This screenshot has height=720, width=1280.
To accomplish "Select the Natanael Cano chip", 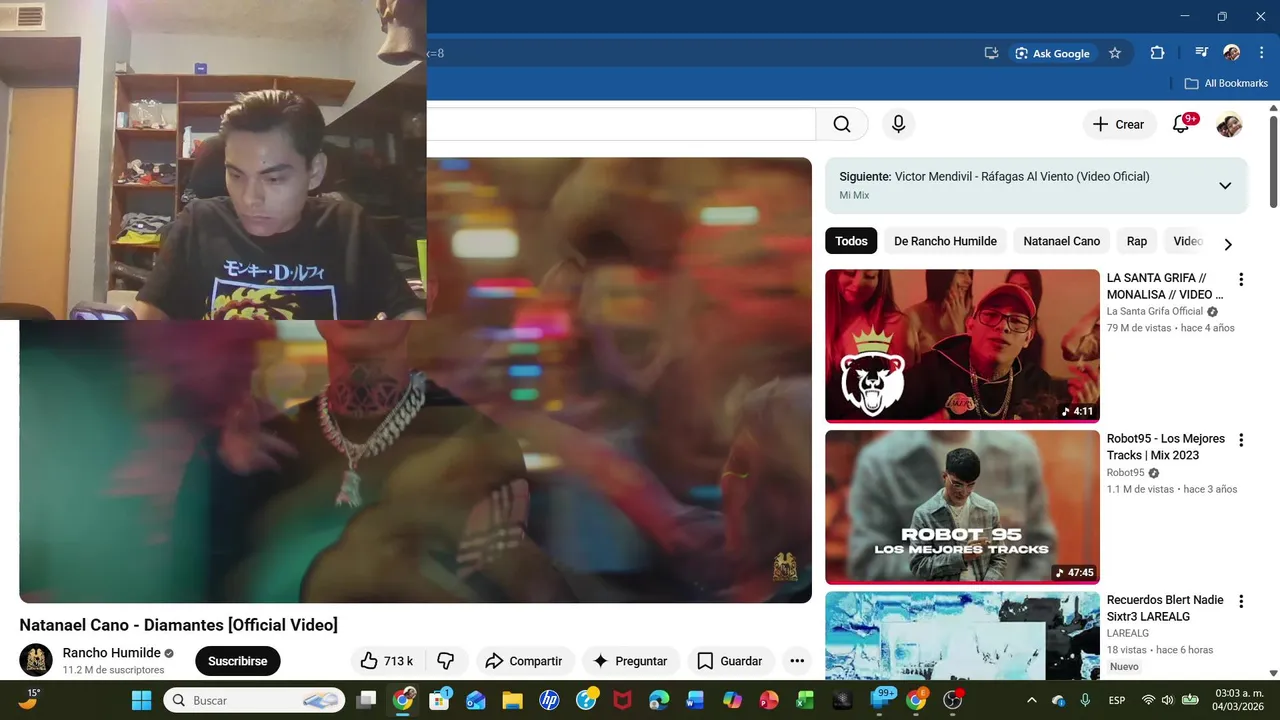I will click(x=1061, y=241).
